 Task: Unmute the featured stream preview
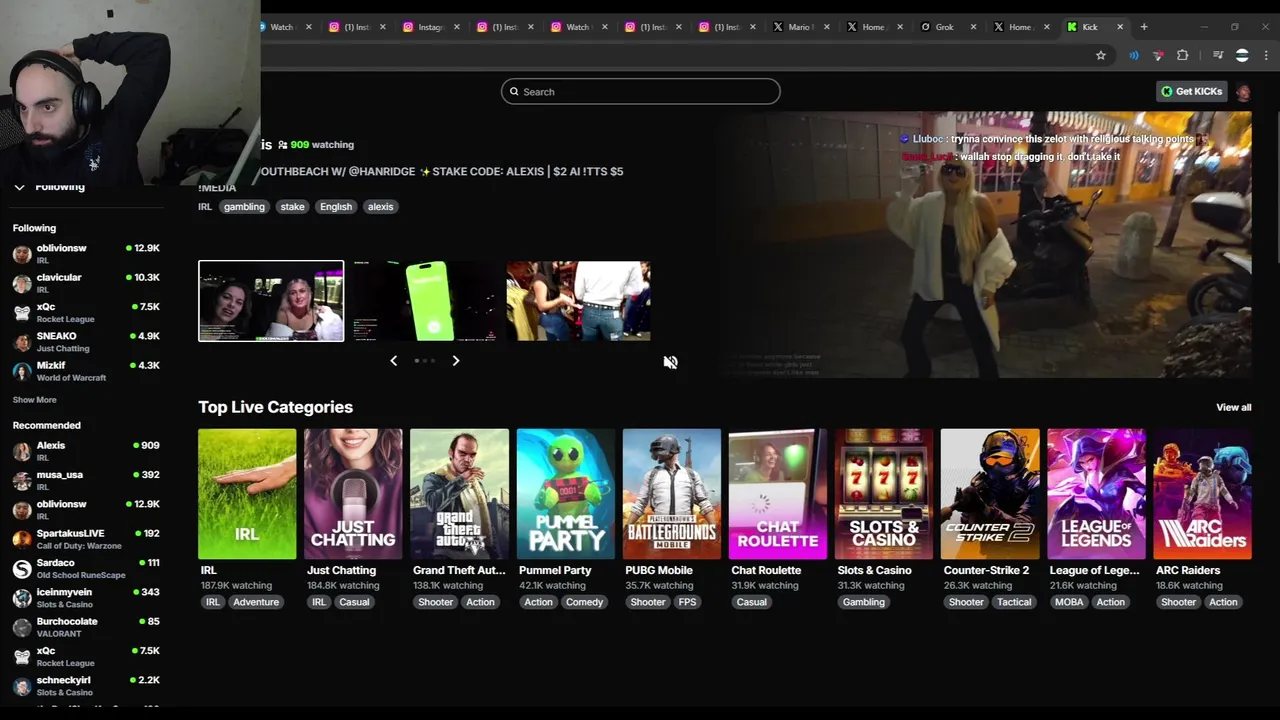coord(670,362)
